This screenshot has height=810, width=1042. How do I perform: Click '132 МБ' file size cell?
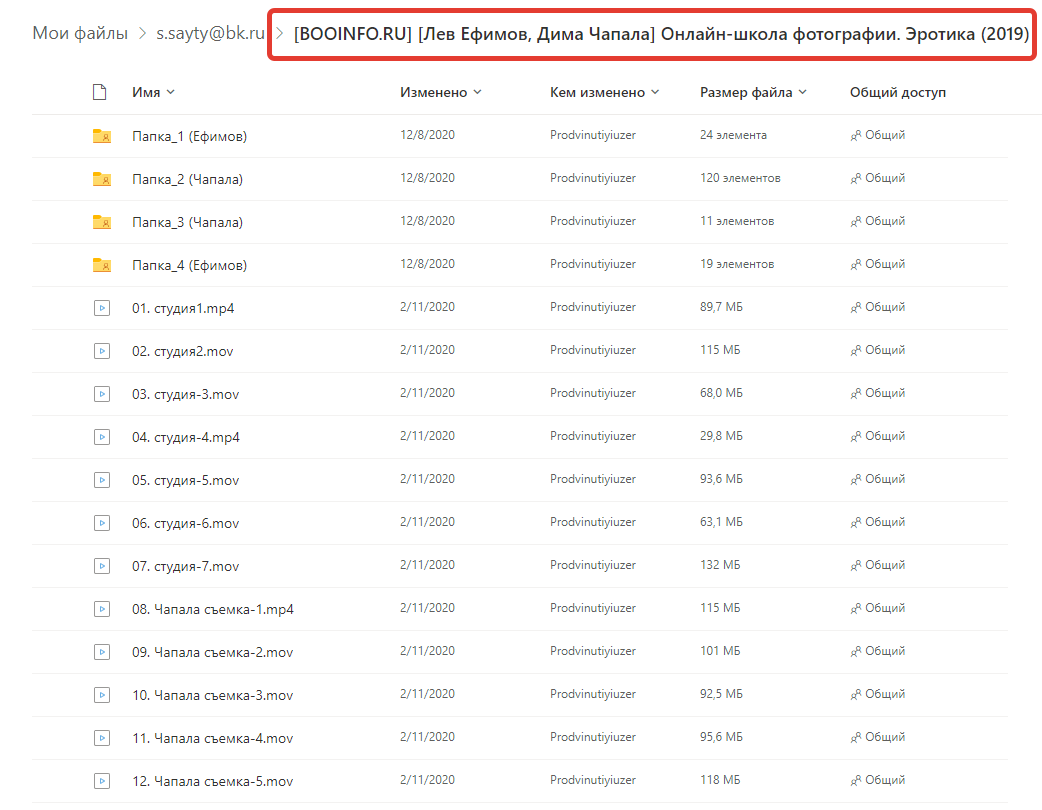point(720,565)
